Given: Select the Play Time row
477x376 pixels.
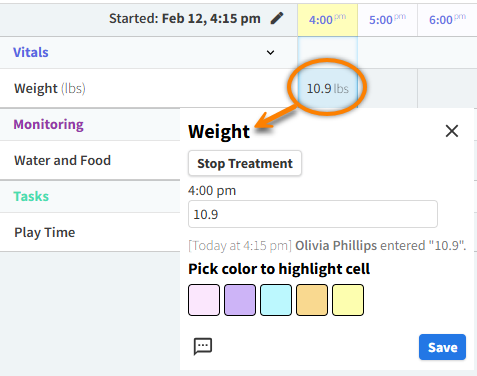Looking at the screenshot, I should pos(90,232).
